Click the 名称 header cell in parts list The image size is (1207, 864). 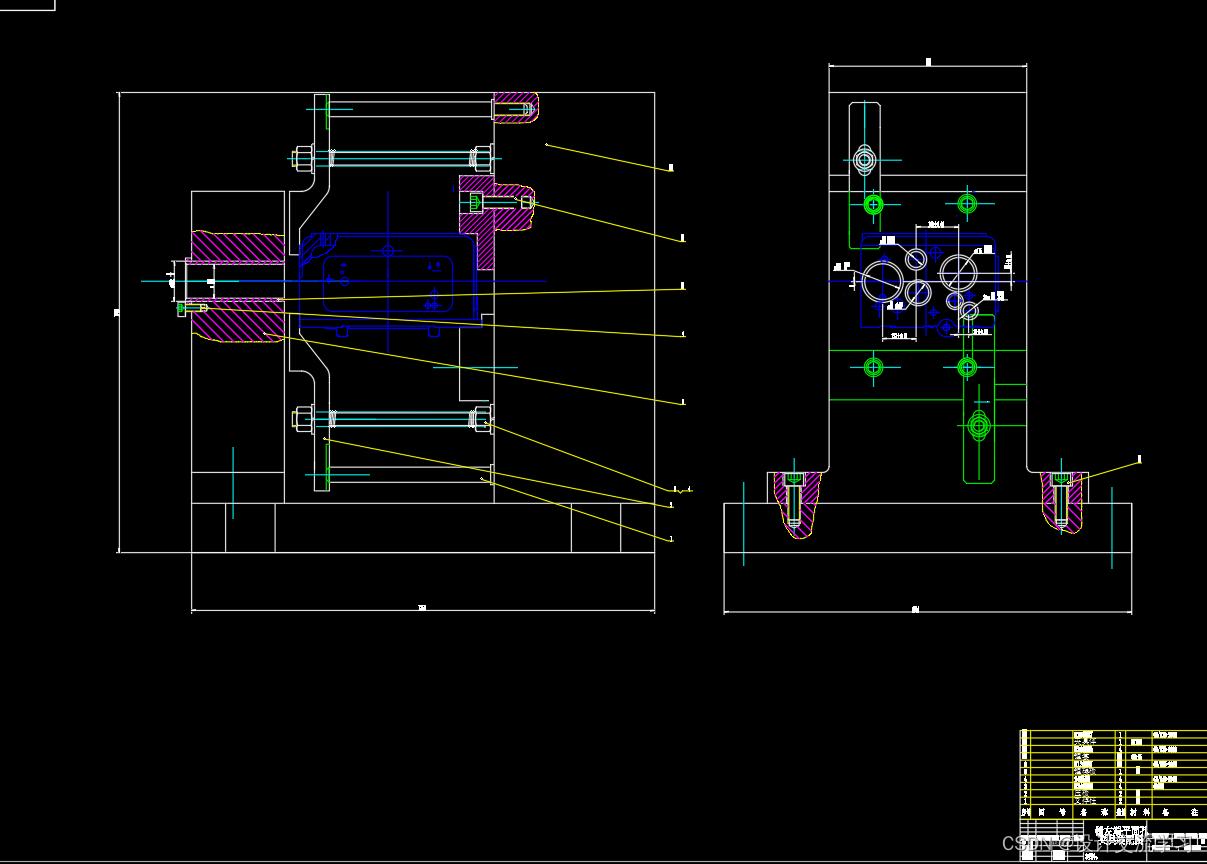click(x=1093, y=812)
